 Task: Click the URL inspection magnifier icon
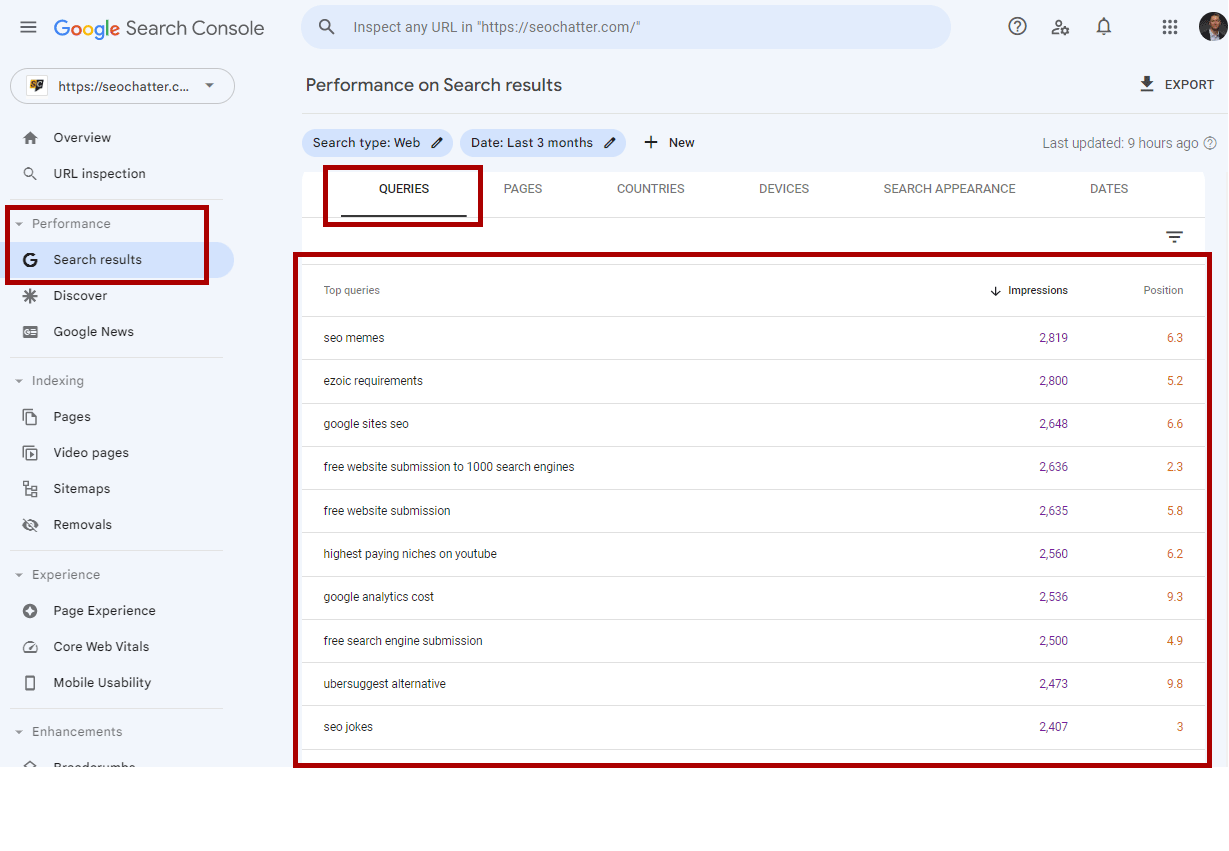click(x=30, y=174)
